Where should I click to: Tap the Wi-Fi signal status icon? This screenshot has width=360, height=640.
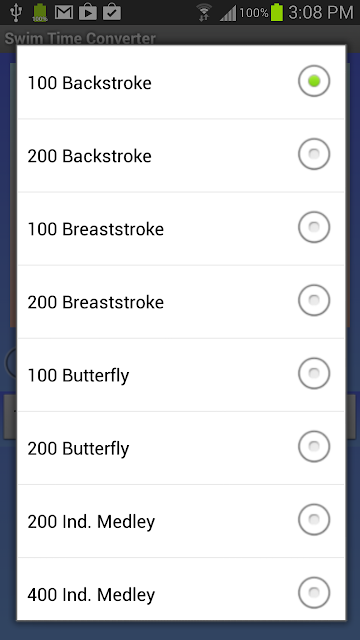tap(204, 12)
